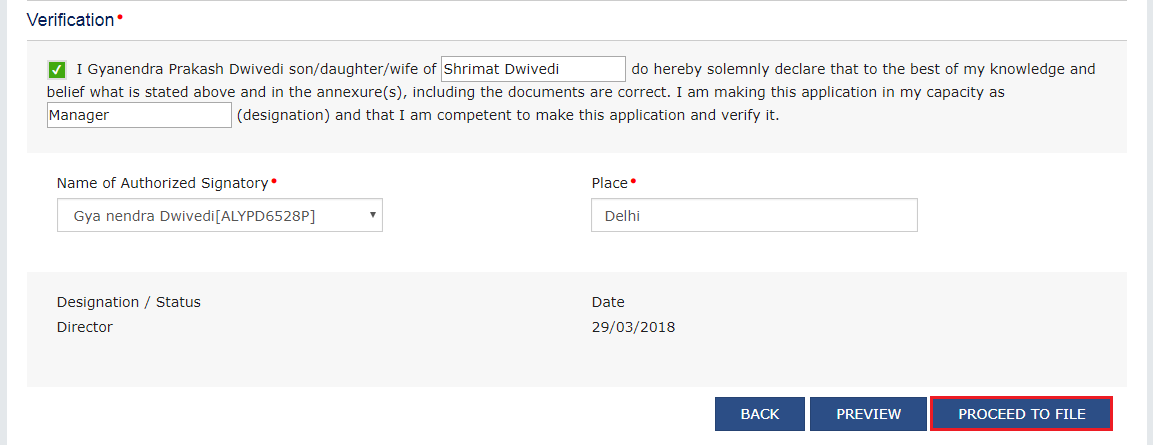Click the Director status value

(x=85, y=327)
